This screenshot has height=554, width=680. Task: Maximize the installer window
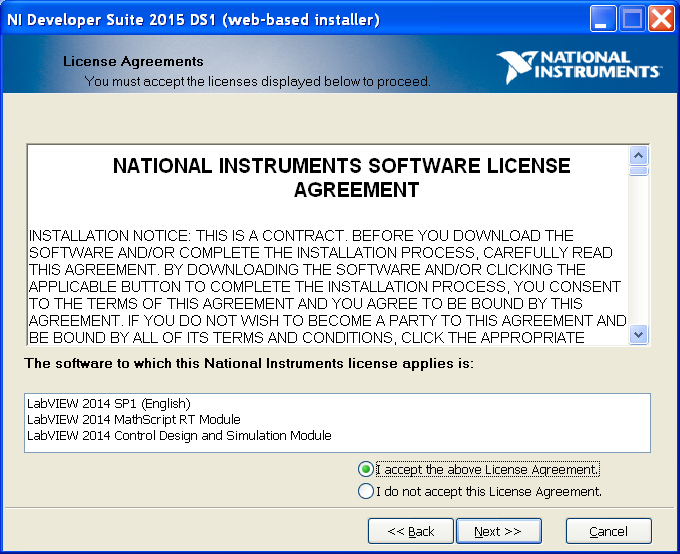[x=632, y=19]
